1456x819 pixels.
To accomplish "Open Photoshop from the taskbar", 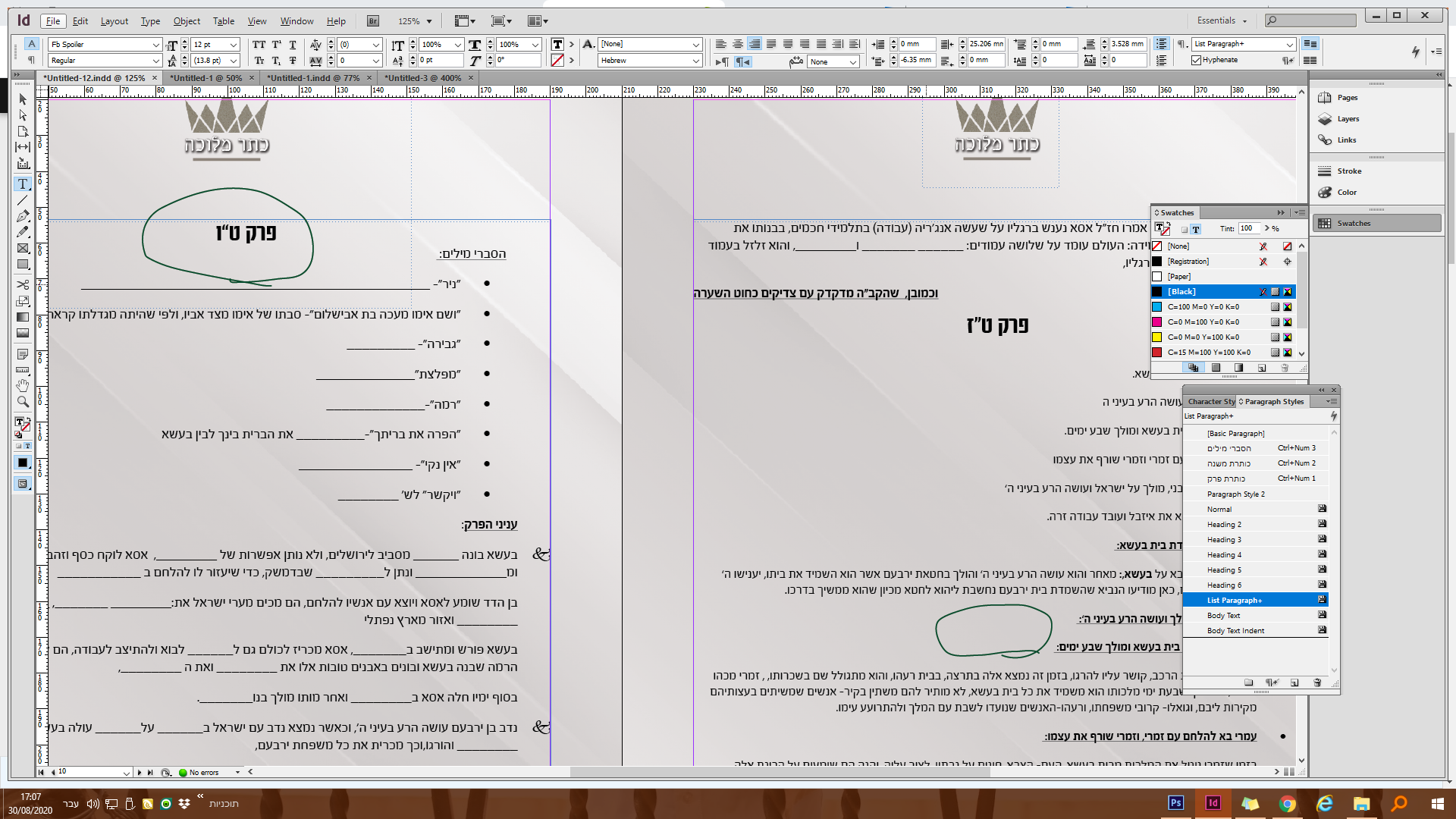I will [x=1175, y=803].
